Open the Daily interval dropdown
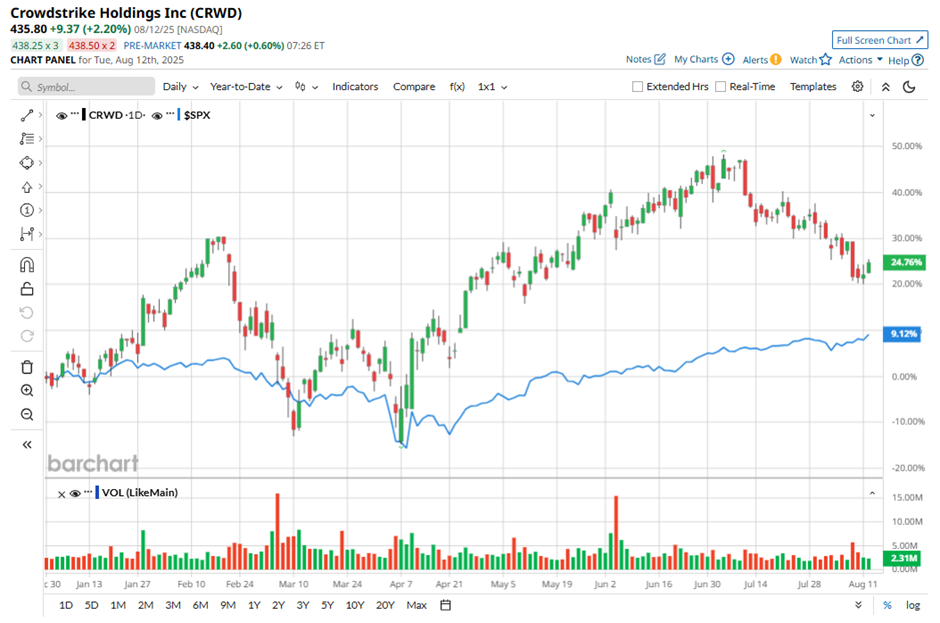940x623 pixels. [x=180, y=87]
